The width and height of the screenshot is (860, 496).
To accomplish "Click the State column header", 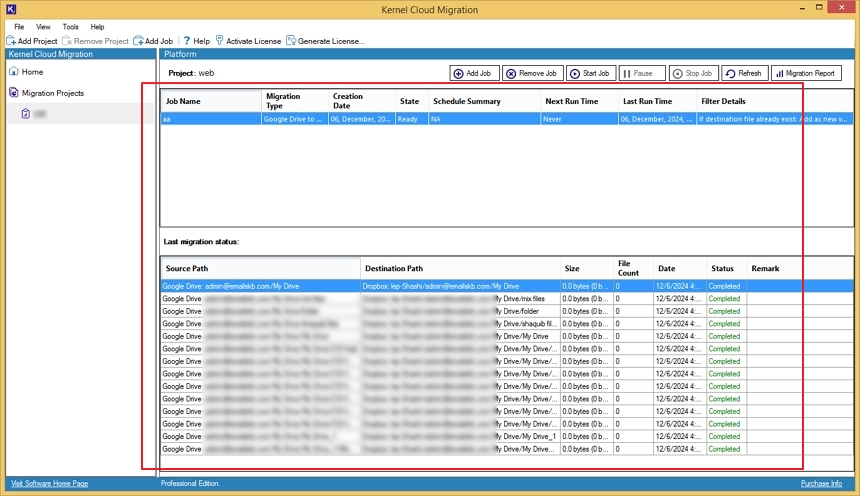I will coord(412,101).
